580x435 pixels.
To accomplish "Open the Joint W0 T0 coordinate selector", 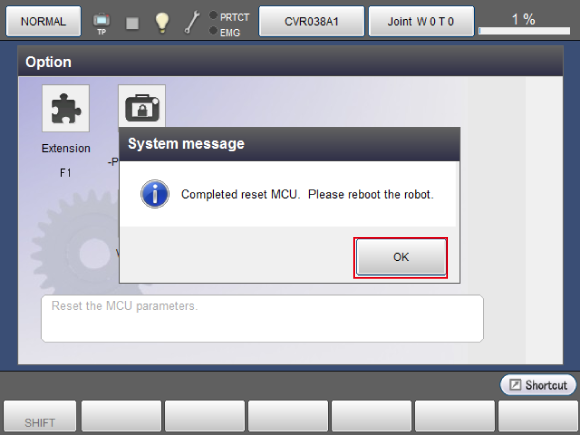I will (x=421, y=21).
